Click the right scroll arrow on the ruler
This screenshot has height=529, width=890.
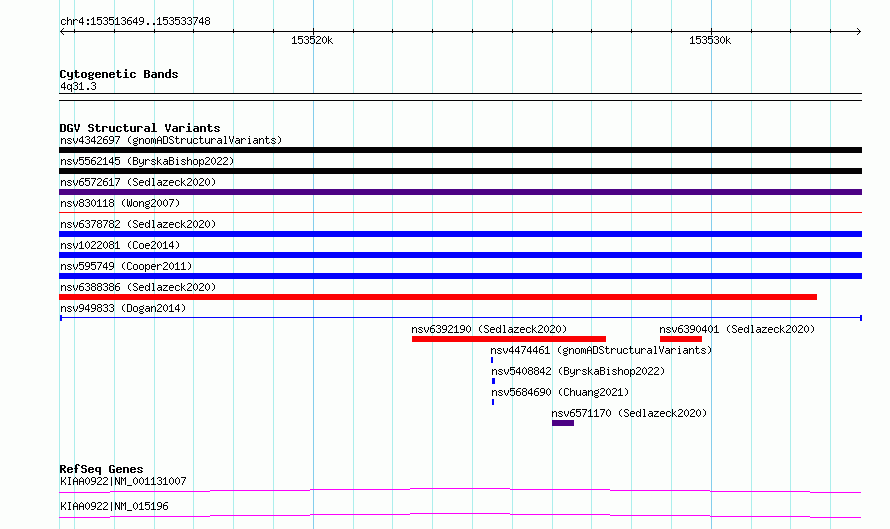[x=858, y=32]
